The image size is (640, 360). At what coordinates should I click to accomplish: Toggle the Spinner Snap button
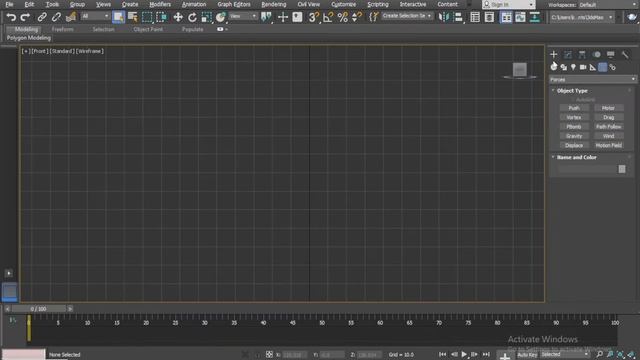coord(357,17)
